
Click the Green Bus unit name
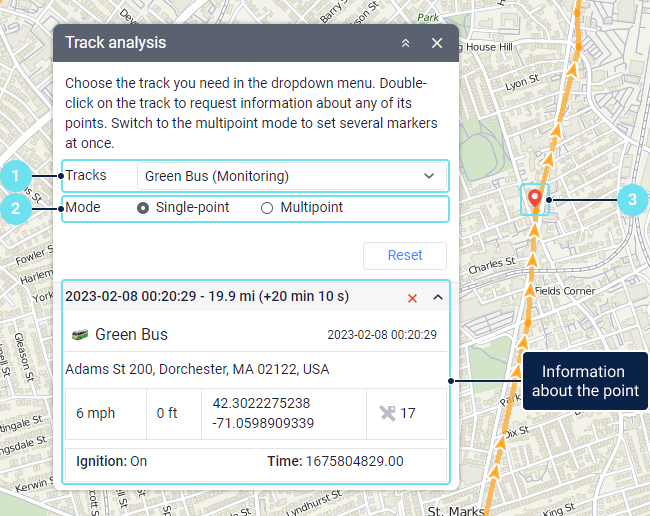[x=131, y=335]
